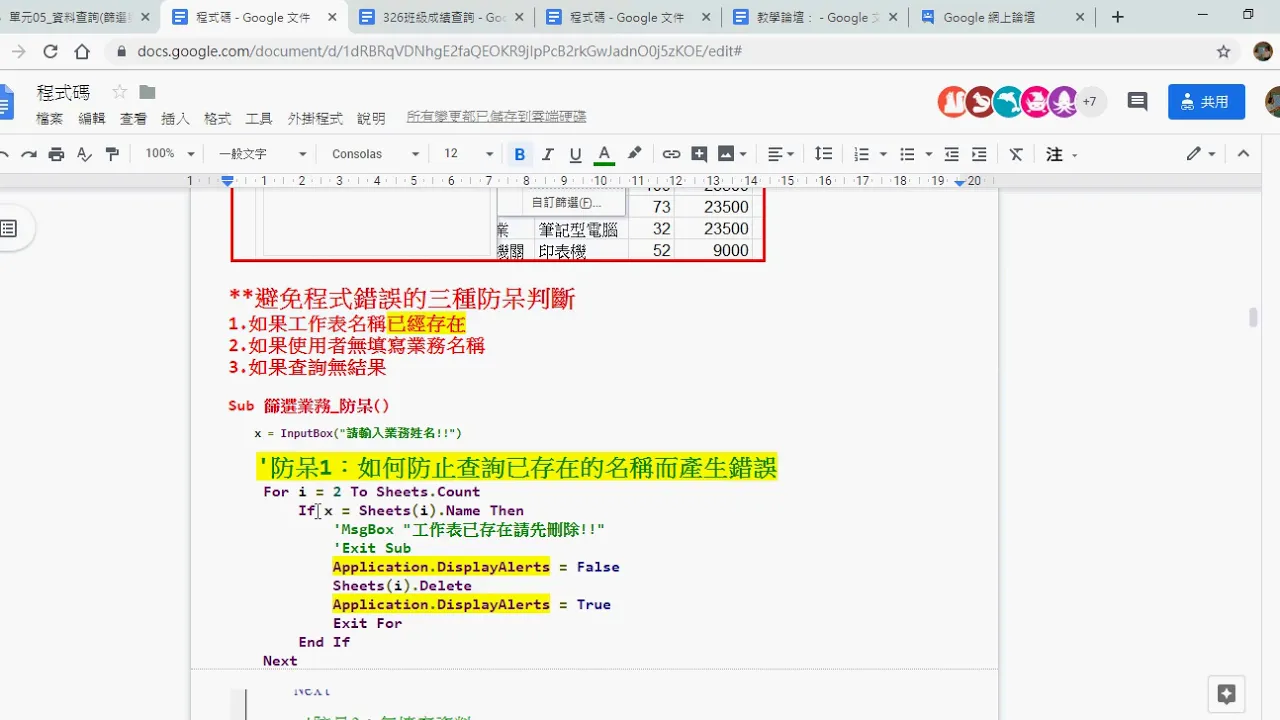
Task: Move document using folder icon
Action: point(147,92)
